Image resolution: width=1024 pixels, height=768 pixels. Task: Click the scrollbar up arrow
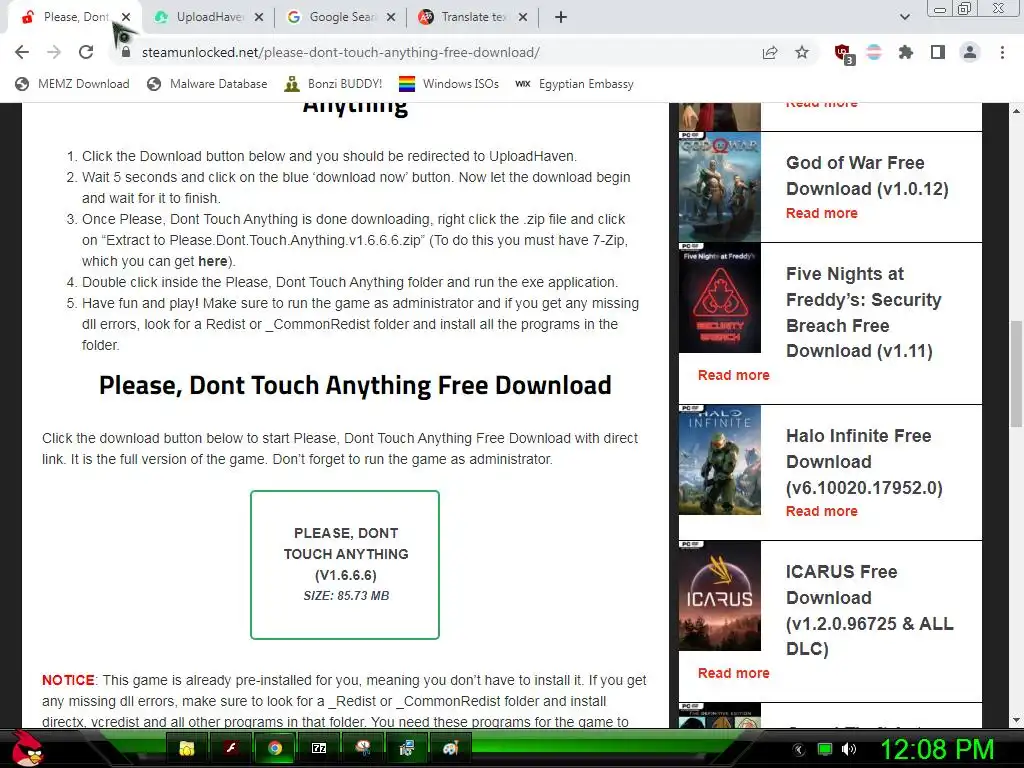[1016, 110]
